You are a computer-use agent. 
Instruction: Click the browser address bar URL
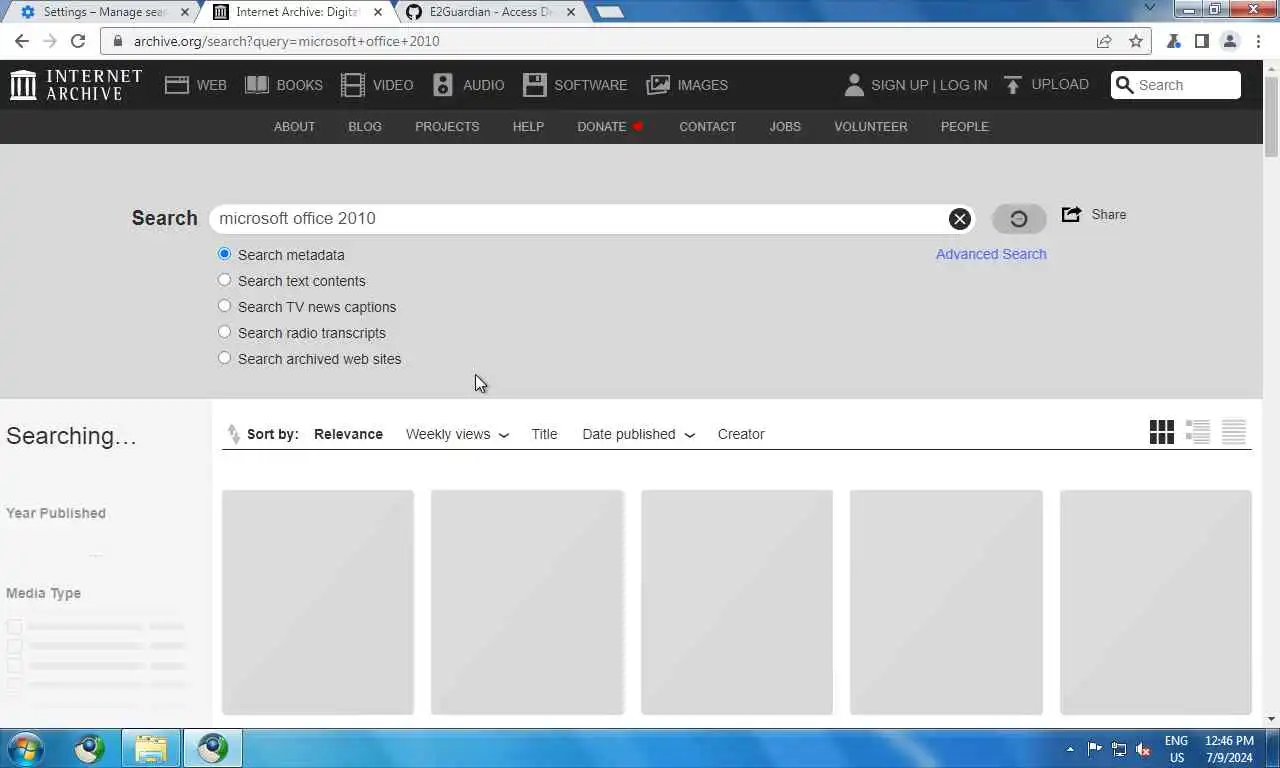point(287,41)
